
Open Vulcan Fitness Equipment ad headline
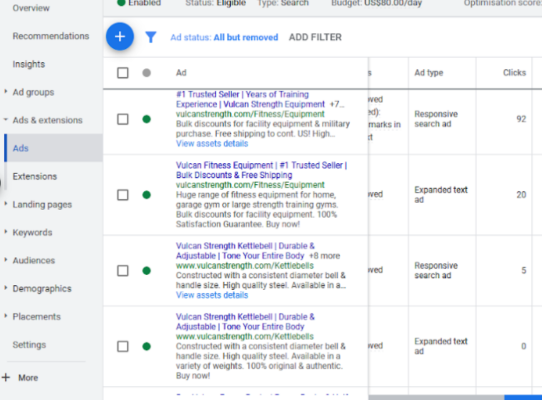pos(261,170)
